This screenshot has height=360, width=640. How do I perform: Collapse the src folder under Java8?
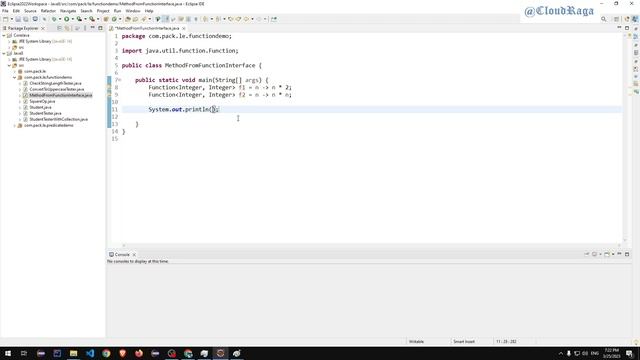(x=9, y=65)
